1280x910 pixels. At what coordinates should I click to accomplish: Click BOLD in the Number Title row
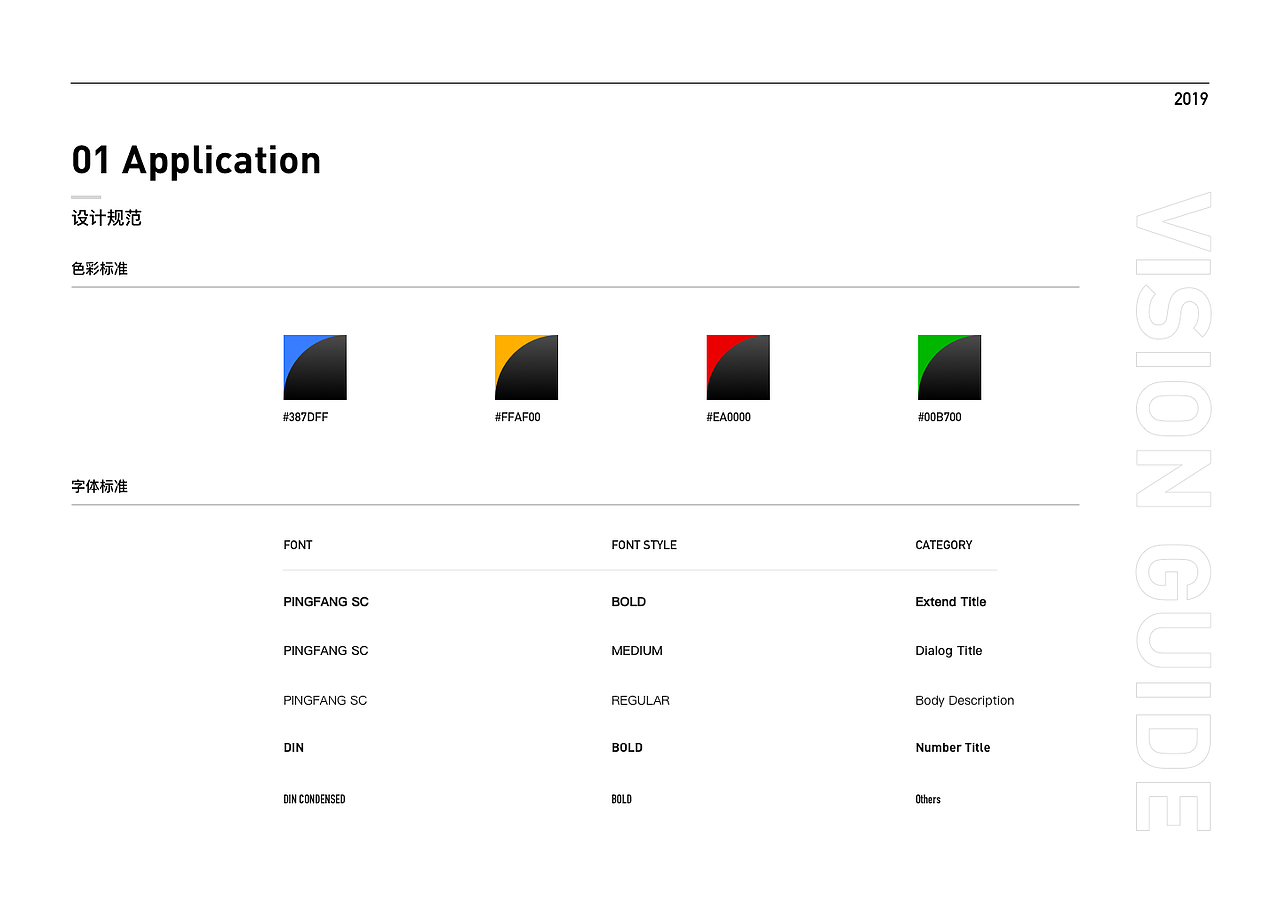click(x=627, y=748)
